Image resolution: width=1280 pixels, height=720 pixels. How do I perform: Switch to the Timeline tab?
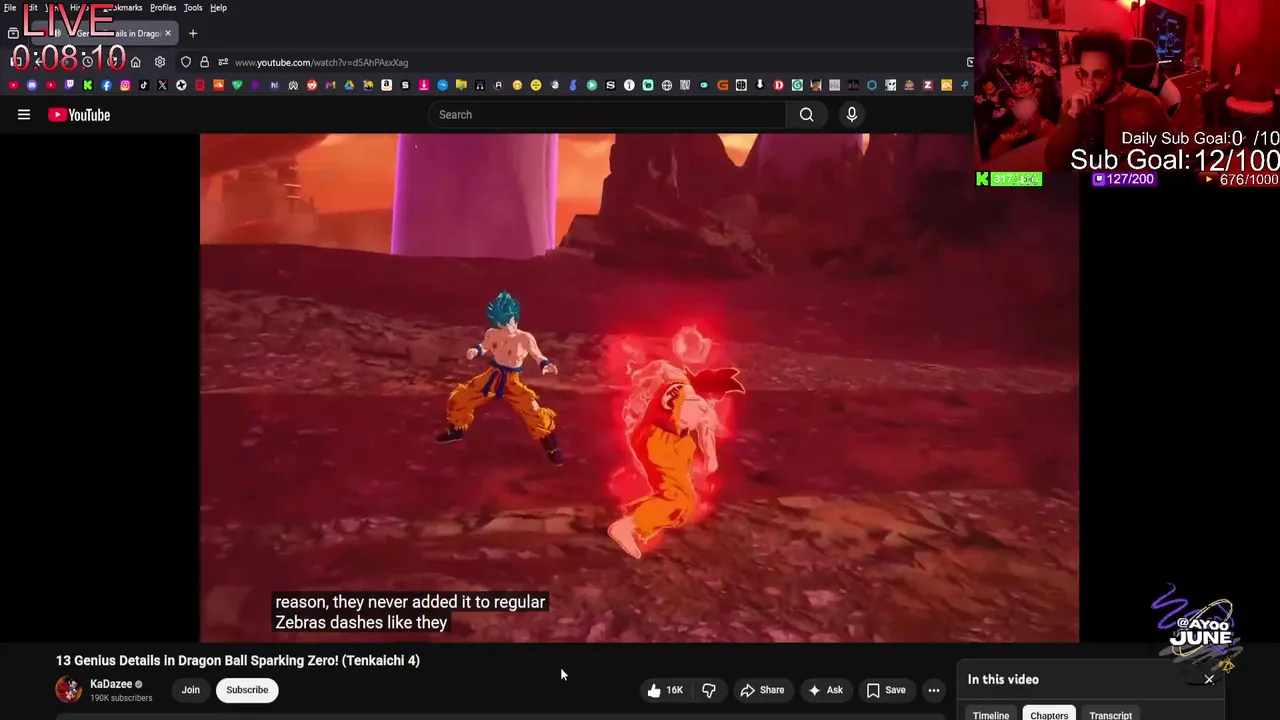(x=991, y=714)
